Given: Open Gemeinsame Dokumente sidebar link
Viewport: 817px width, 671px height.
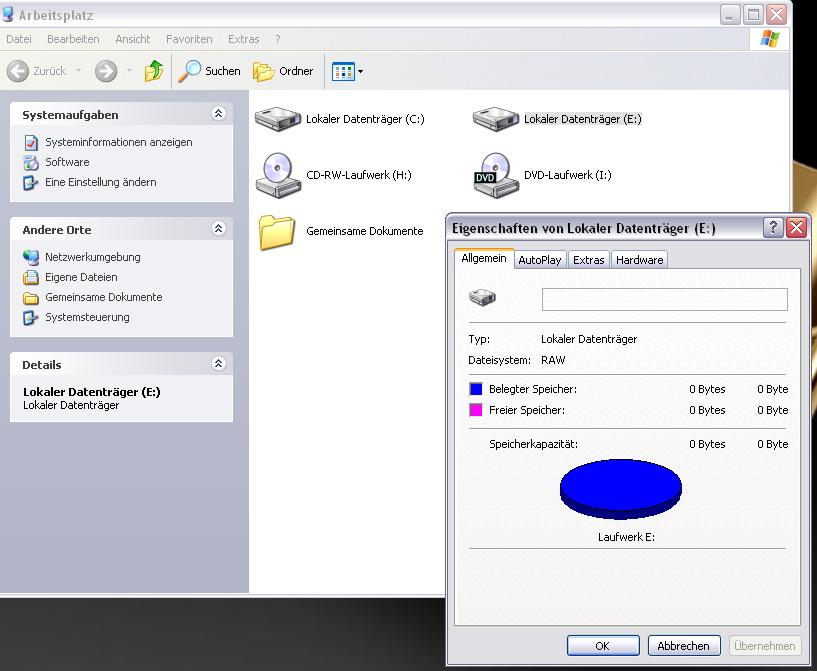Looking at the screenshot, I should point(104,297).
